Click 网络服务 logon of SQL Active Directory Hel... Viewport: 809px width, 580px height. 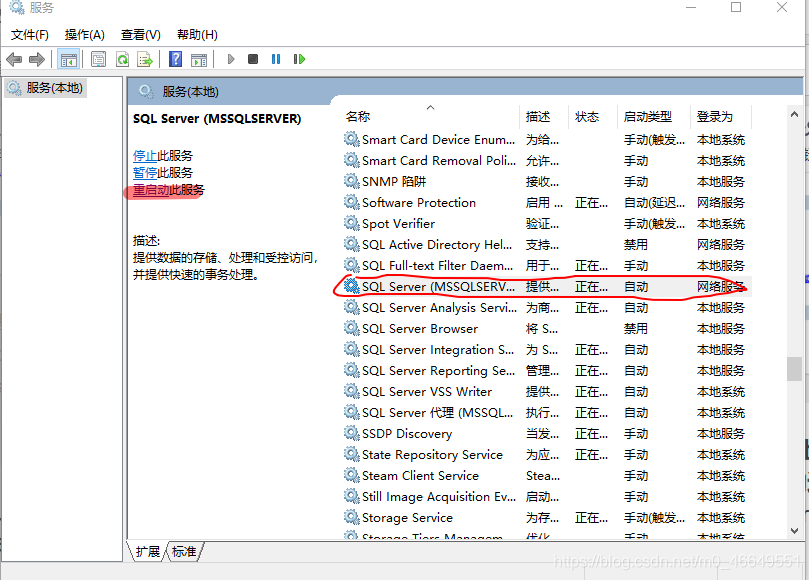(x=721, y=245)
